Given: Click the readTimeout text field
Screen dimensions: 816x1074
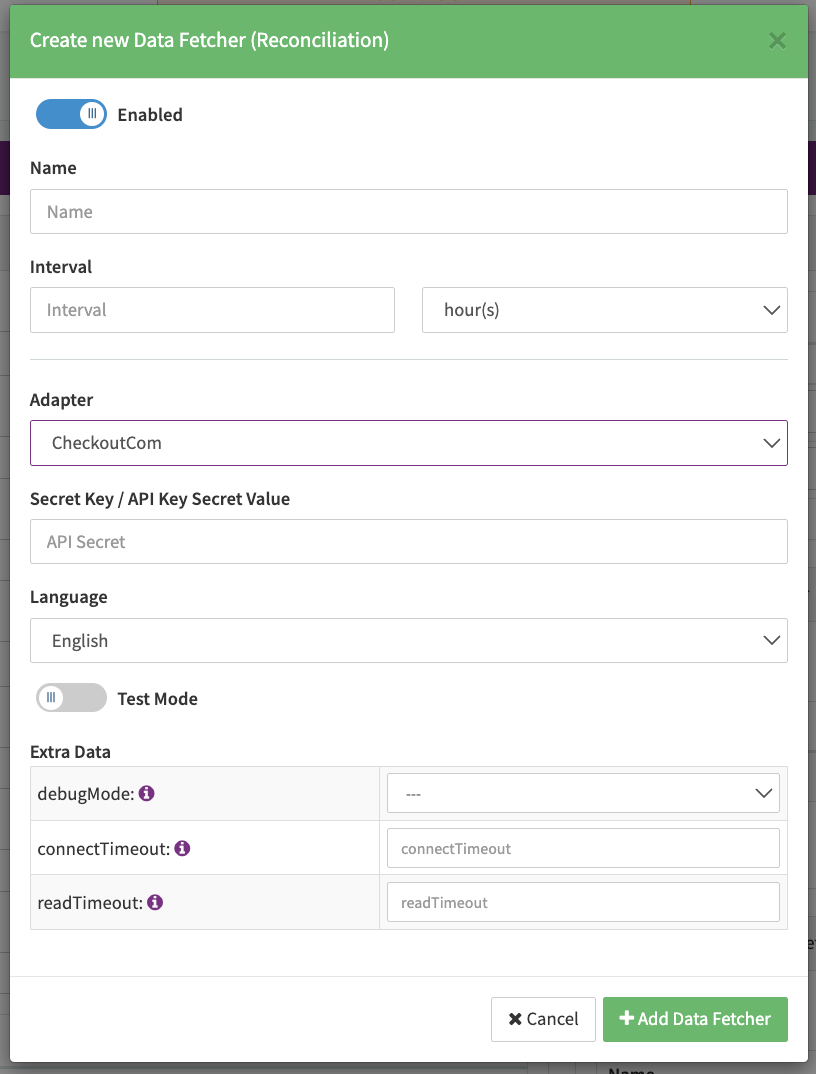Looking at the screenshot, I should (582, 902).
